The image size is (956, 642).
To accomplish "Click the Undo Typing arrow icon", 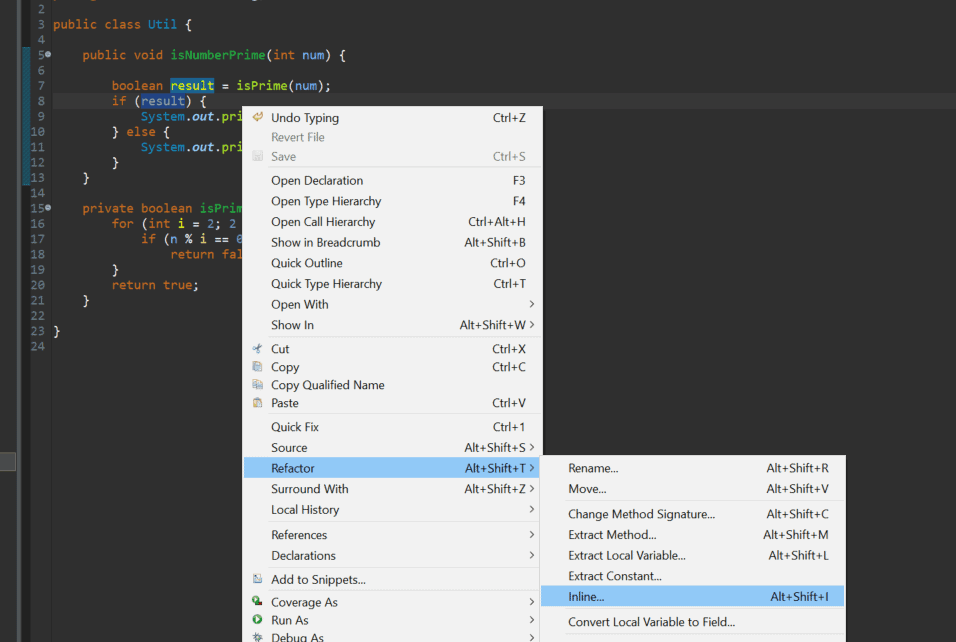I will coord(258,117).
